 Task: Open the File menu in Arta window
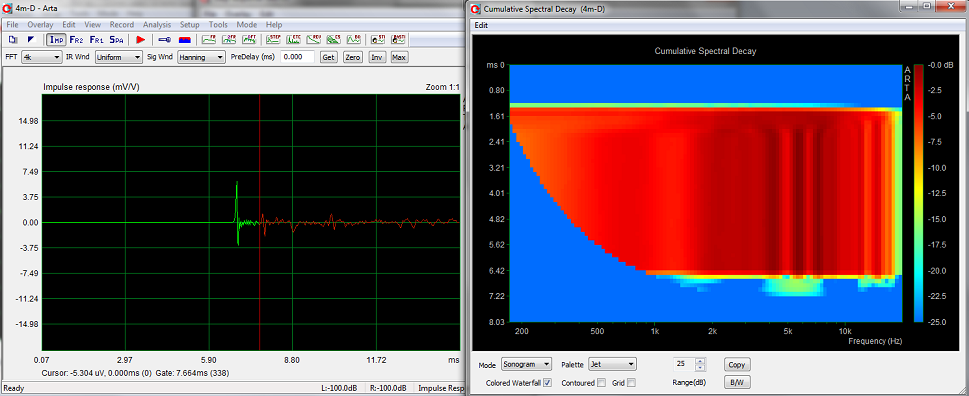pyautogui.click(x=12, y=25)
